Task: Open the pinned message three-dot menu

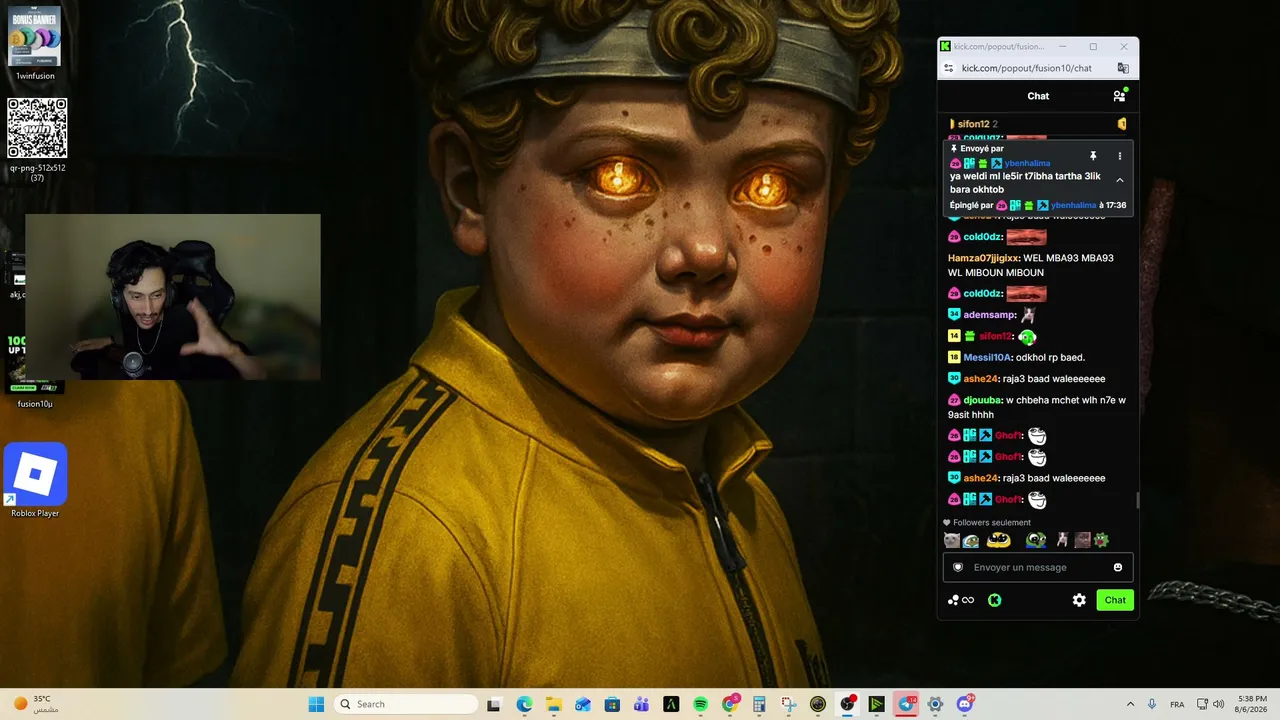Action: pos(1119,156)
